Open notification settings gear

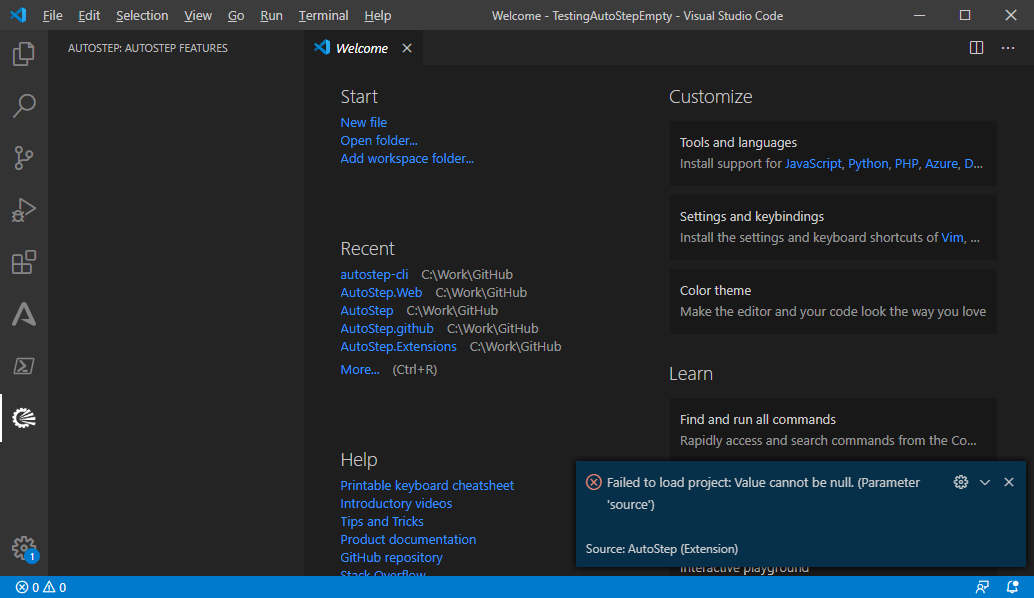click(961, 482)
